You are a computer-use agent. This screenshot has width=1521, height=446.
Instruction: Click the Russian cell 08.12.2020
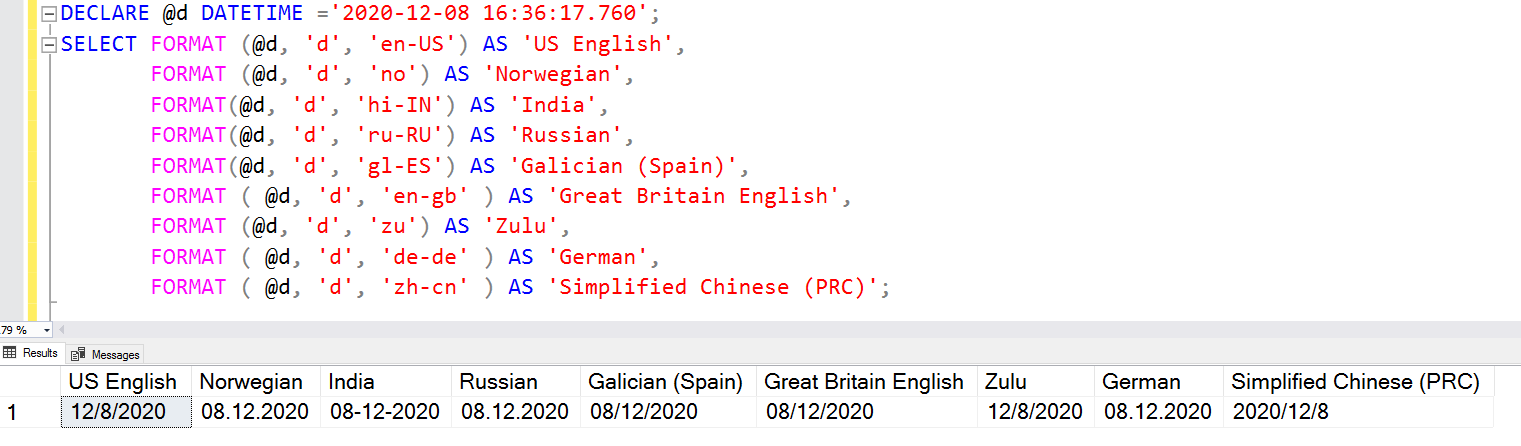click(x=516, y=411)
